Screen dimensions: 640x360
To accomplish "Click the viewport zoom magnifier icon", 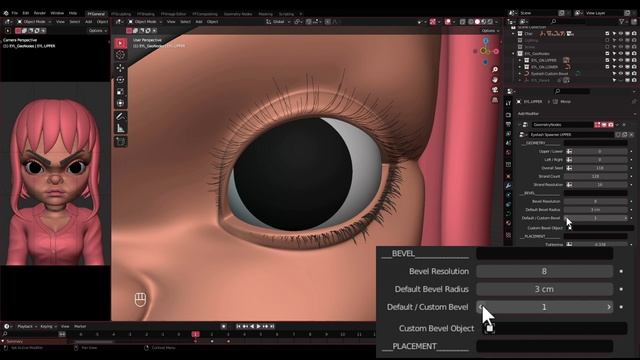I will click(x=495, y=70).
